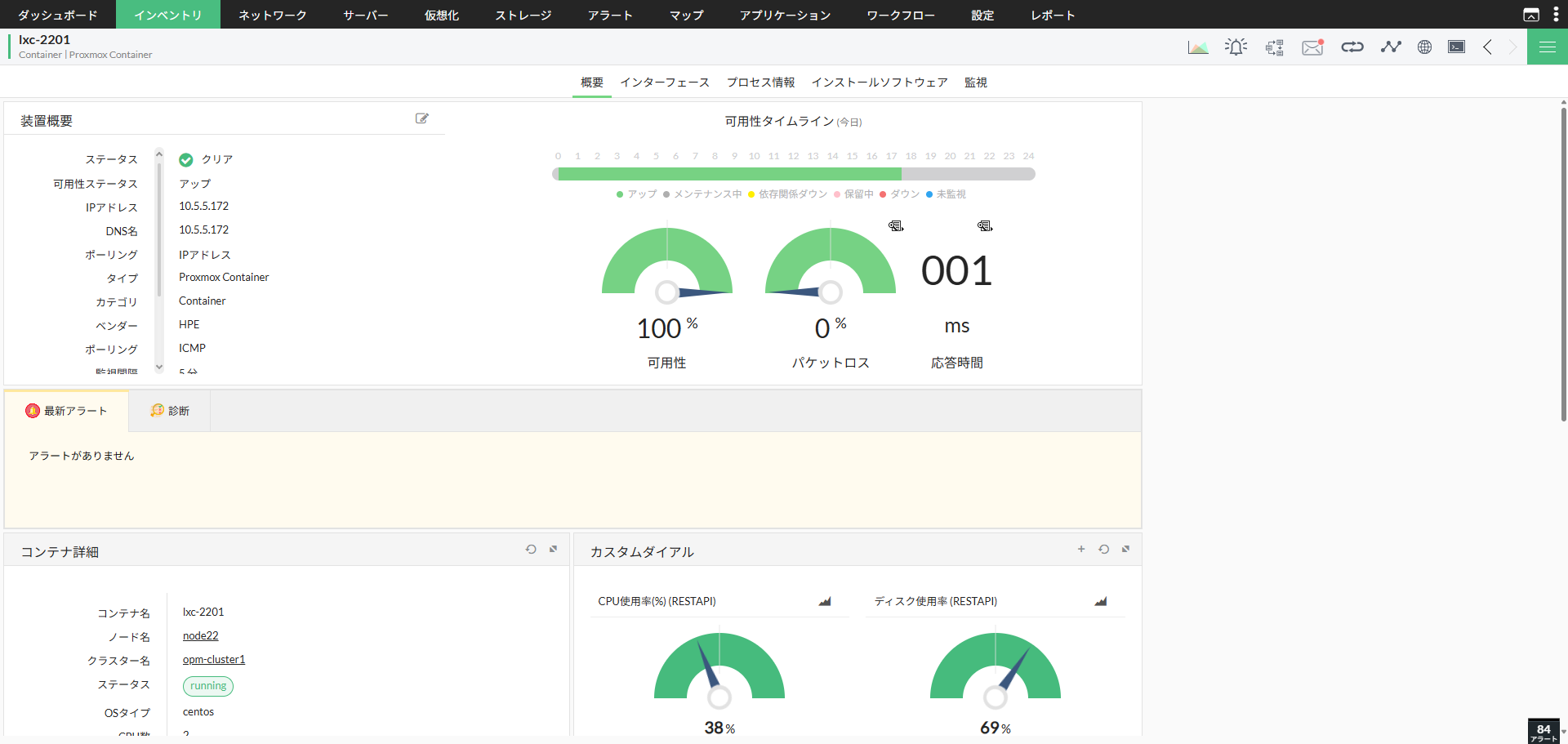The width and height of the screenshot is (1568, 744).
Task: Click the 100% availability gauge
Action: point(667,264)
